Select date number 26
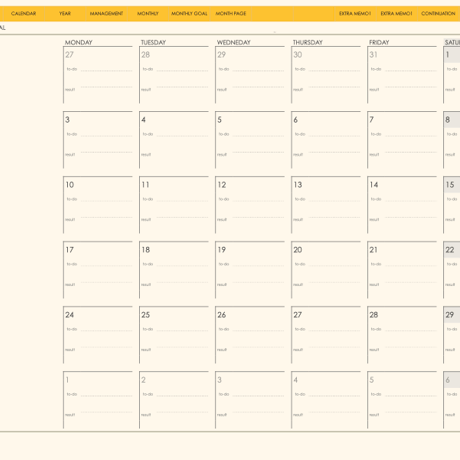 point(222,315)
